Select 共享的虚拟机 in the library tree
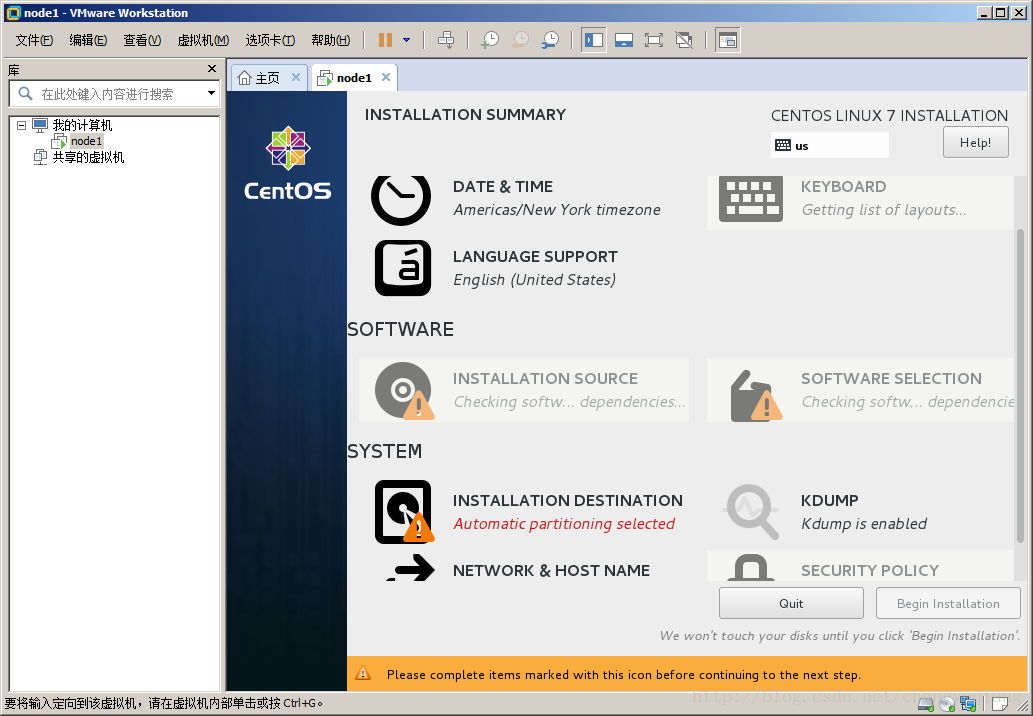1033x716 pixels. pos(88,157)
